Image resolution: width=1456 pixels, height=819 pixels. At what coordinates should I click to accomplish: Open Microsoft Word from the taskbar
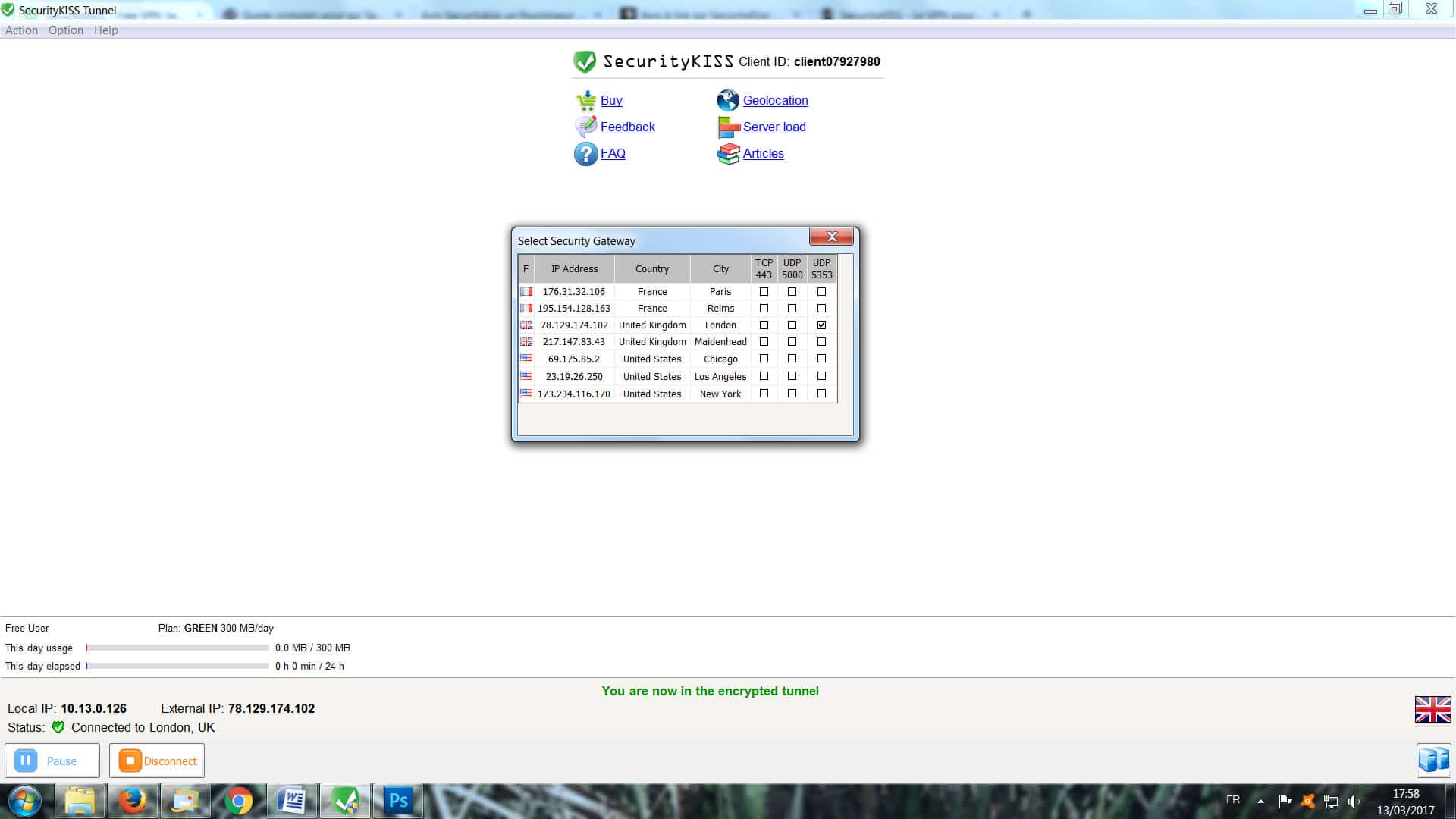click(291, 801)
